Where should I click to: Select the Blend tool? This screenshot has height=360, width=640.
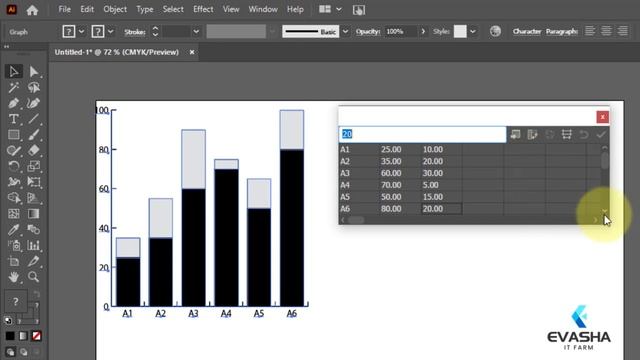pos(33,230)
